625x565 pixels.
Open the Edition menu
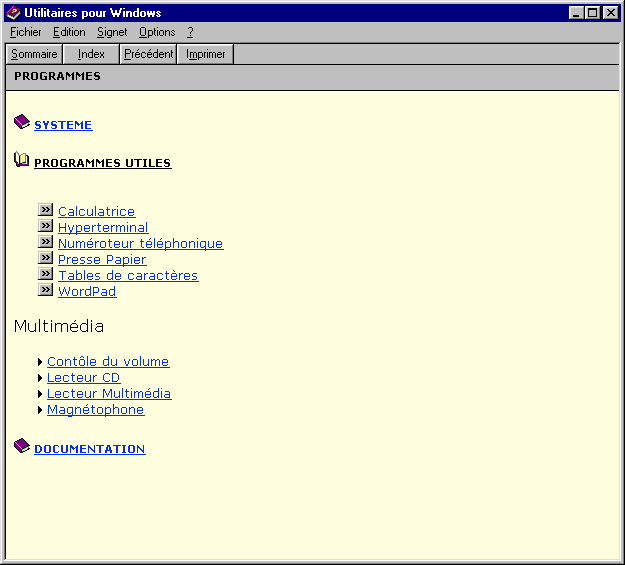click(69, 32)
